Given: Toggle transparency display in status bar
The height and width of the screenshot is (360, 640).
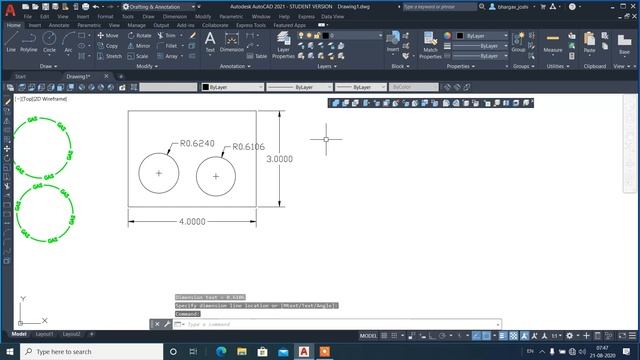Looking at the screenshot, I should click(513, 336).
